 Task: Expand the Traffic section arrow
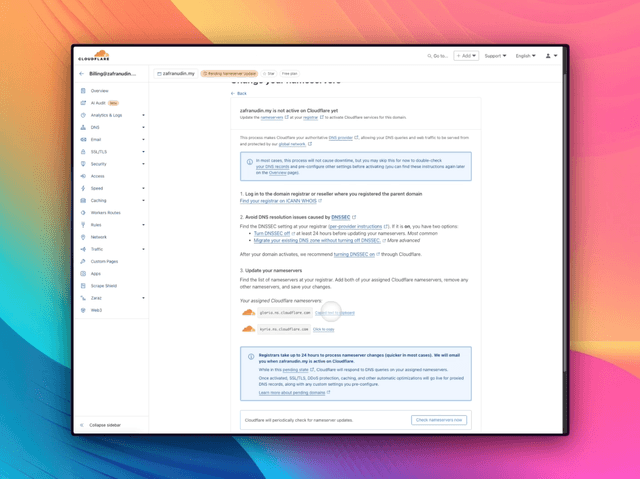tap(143, 249)
